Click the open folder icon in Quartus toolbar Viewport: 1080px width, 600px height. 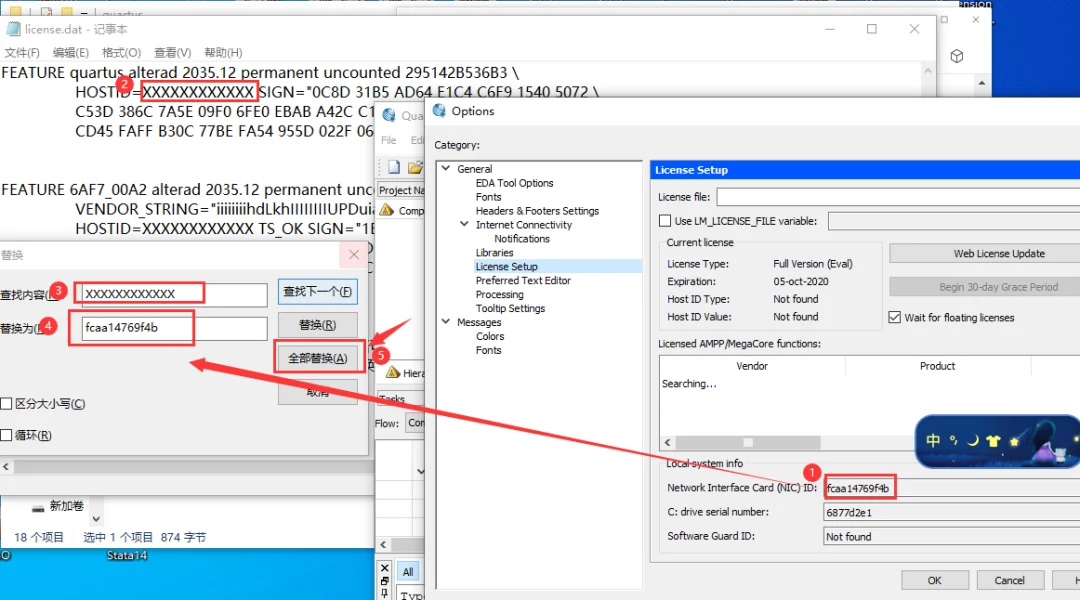415,167
